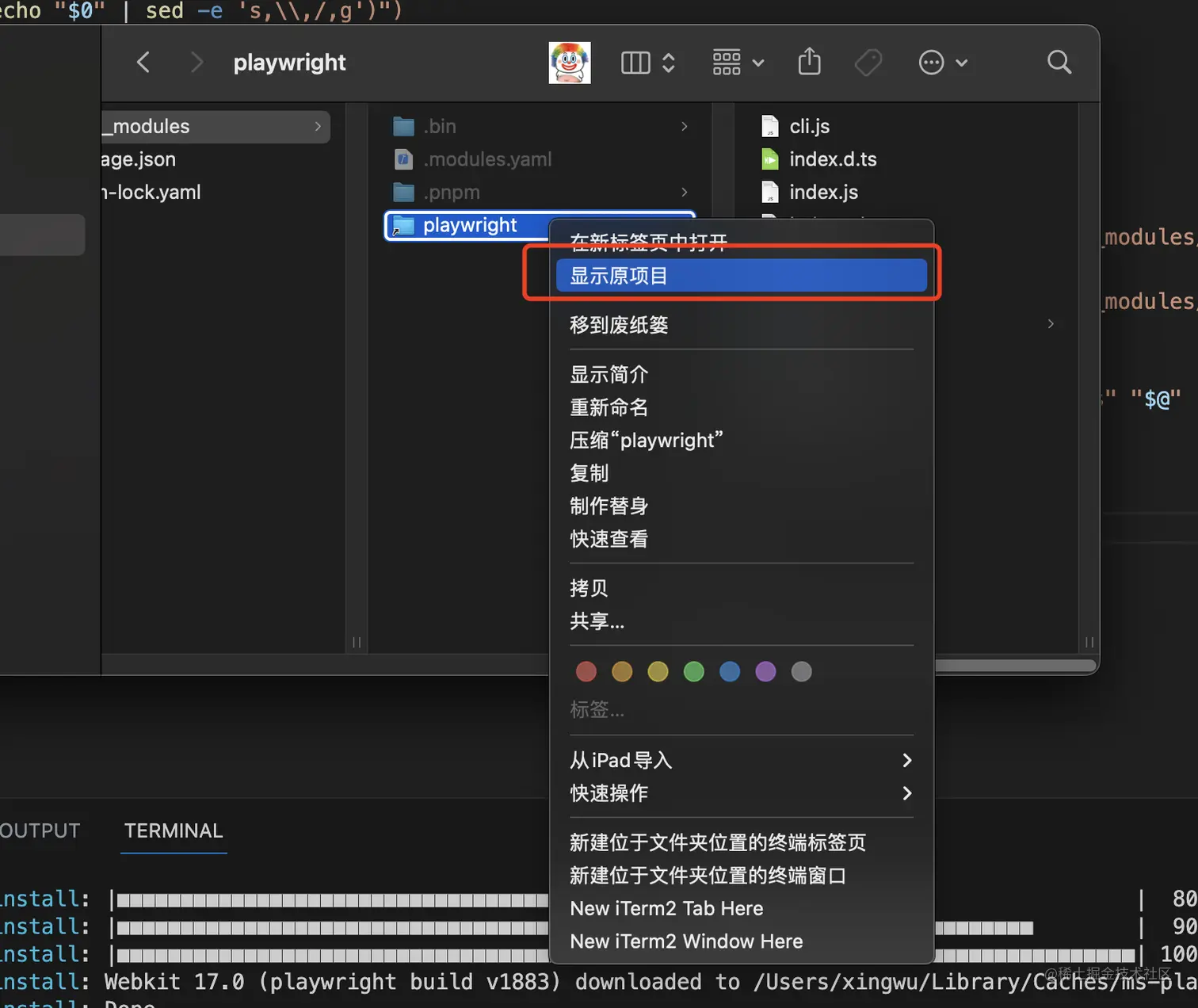This screenshot has height=1008, width=1198.
Task: Click the Finder horizontal scrollbar
Action: click(x=1016, y=666)
